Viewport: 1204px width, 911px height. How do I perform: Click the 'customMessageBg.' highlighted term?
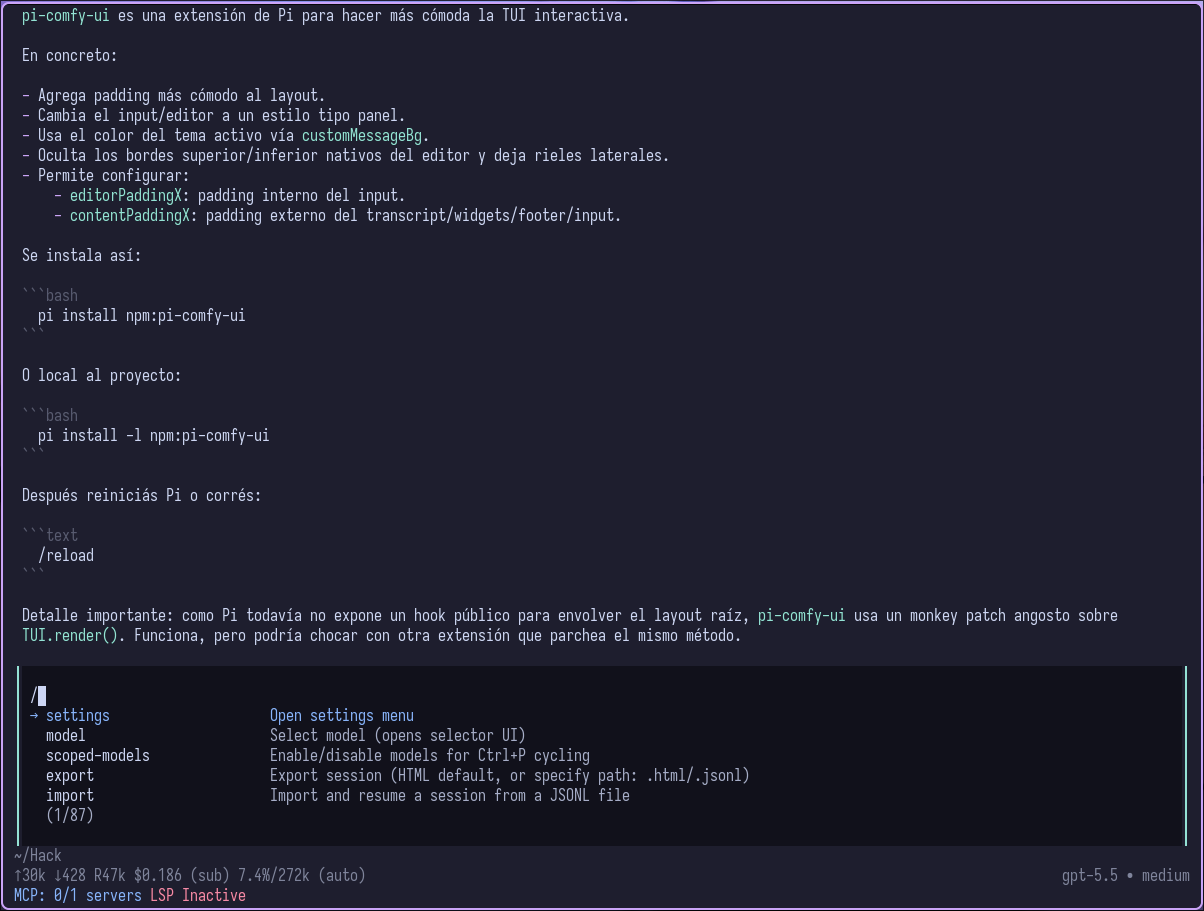point(366,136)
